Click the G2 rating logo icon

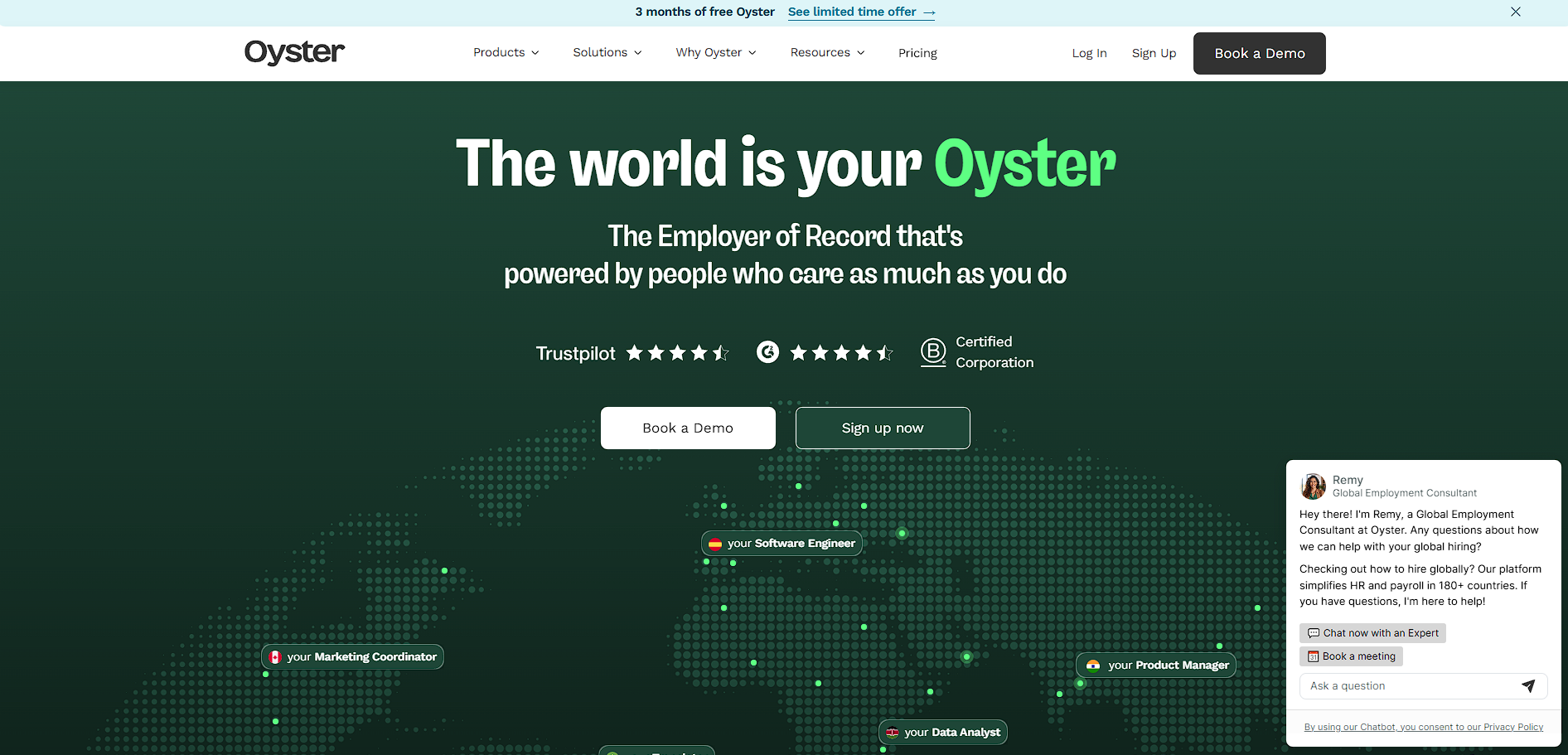(767, 352)
